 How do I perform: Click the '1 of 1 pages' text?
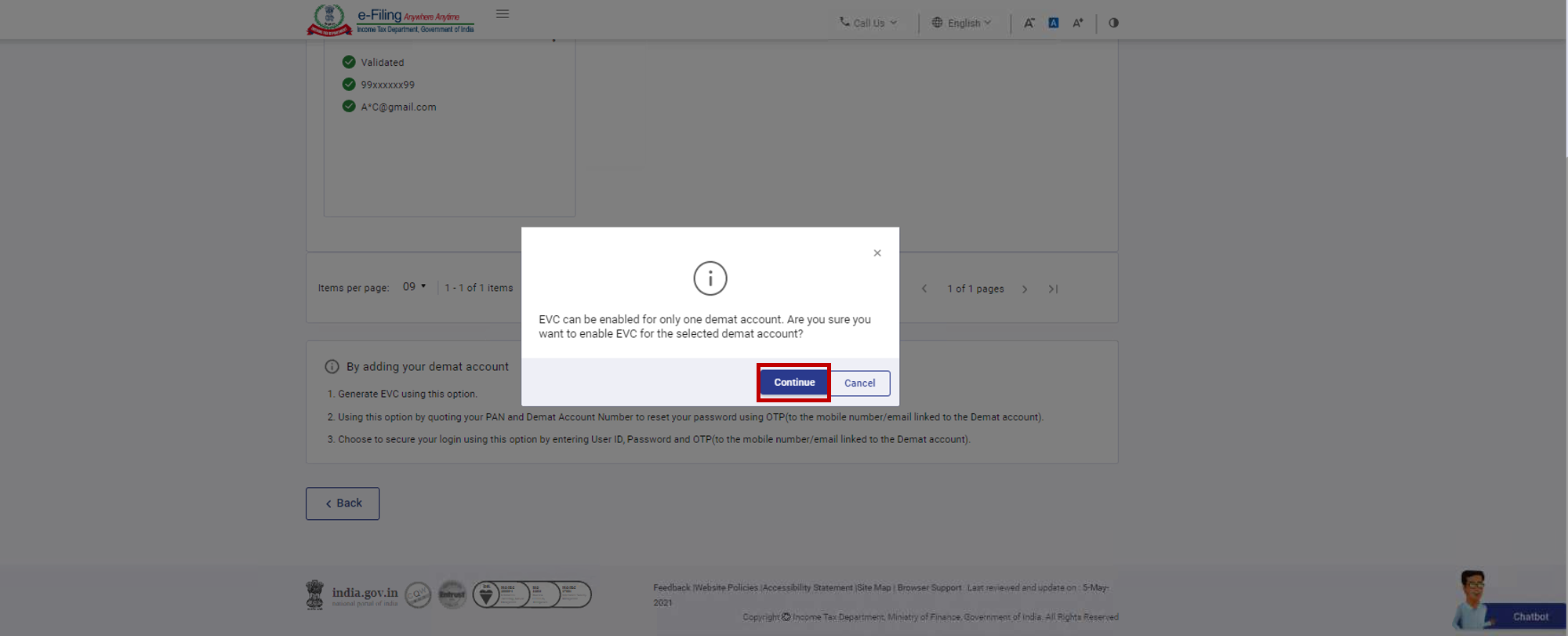coord(975,289)
